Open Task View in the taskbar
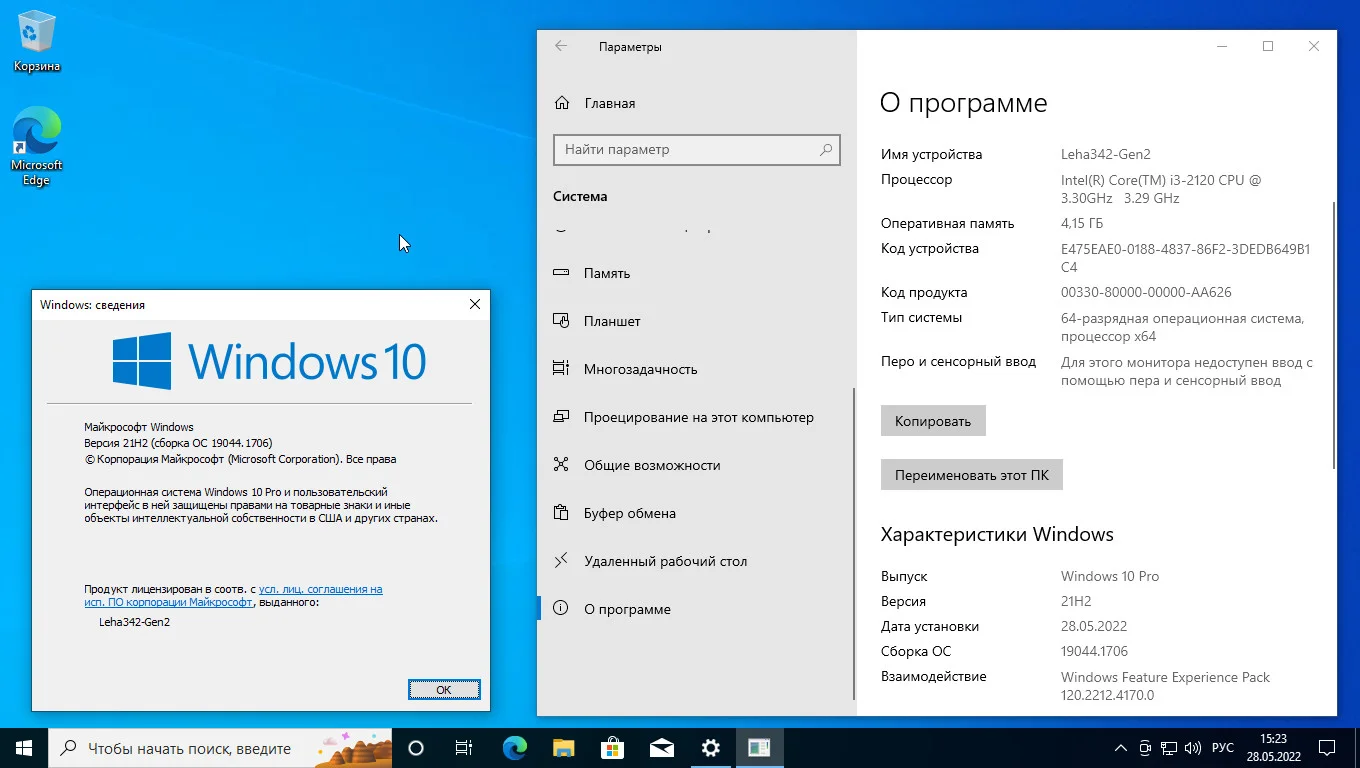Viewport: 1360px width, 768px height. click(x=464, y=748)
